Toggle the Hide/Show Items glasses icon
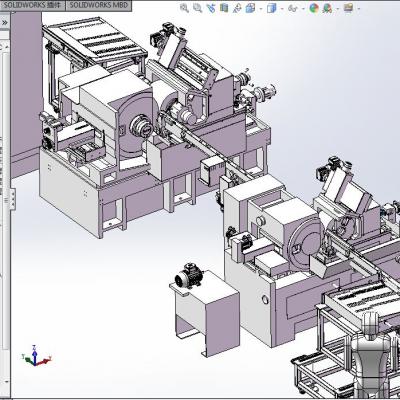The width and height of the screenshot is (400, 400). point(293,8)
